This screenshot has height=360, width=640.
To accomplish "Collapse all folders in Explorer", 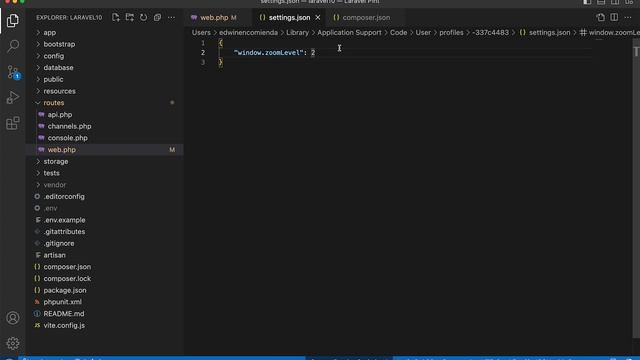I will [158, 18].
